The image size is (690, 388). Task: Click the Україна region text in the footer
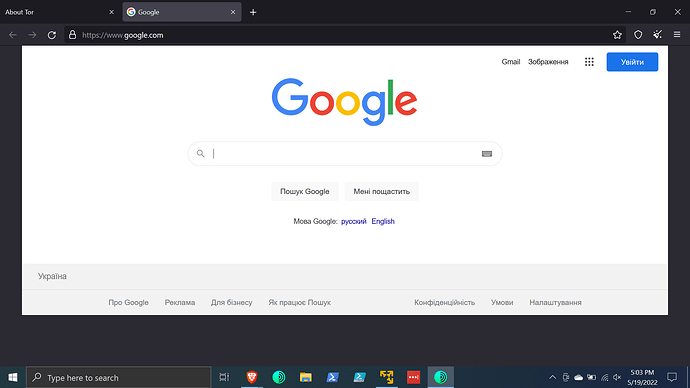(52, 276)
